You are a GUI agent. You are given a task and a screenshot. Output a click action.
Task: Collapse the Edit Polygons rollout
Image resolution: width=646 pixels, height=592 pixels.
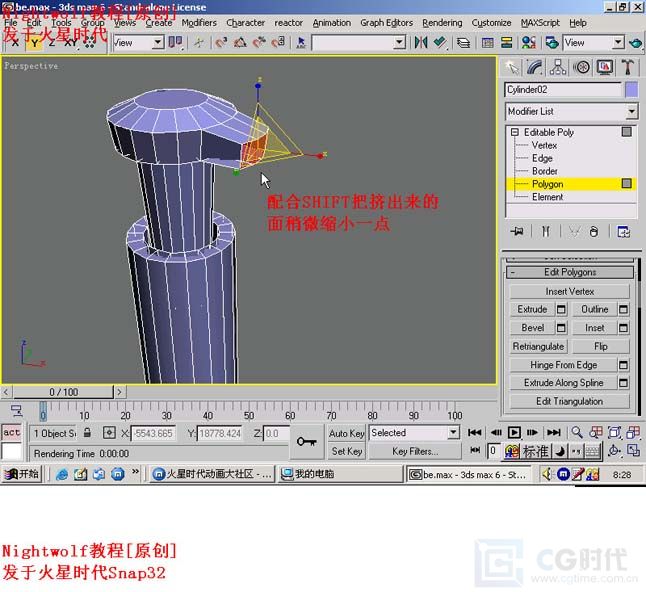click(x=570, y=272)
